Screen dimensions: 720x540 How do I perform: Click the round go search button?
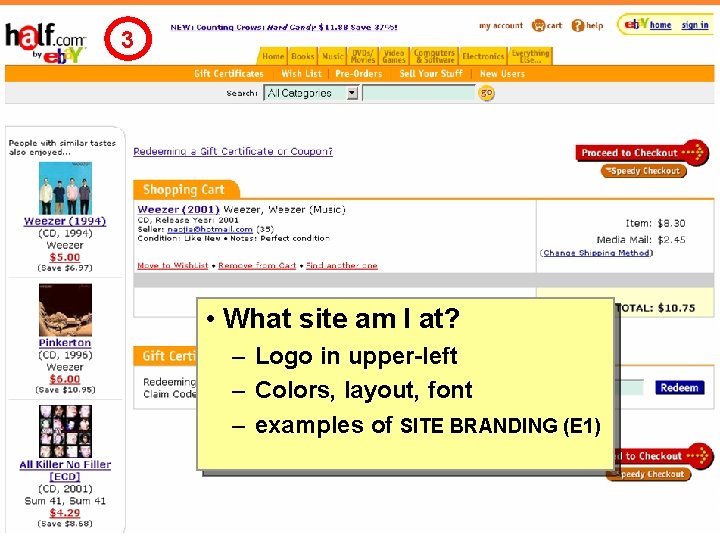pyautogui.click(x=486, y=93)
